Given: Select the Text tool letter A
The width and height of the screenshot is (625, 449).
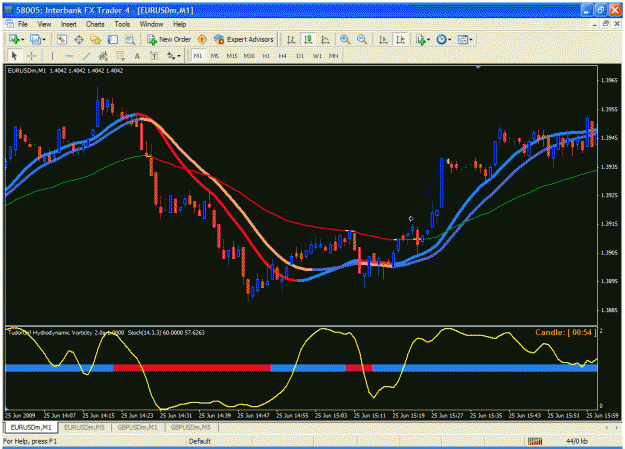Looking at the screenshot, I should pyautogui.click(x=137, y=56).
